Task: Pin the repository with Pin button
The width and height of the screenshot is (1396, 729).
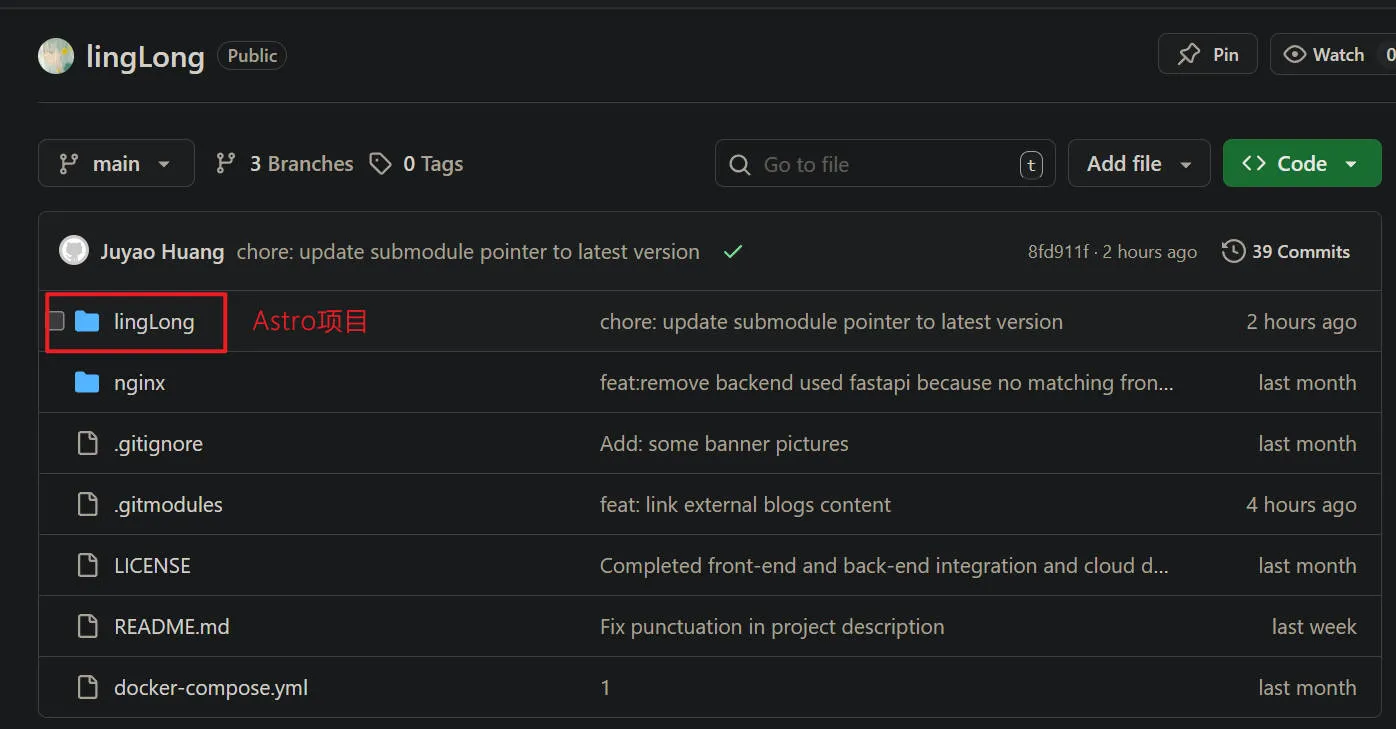Action: coord(1208,55)
